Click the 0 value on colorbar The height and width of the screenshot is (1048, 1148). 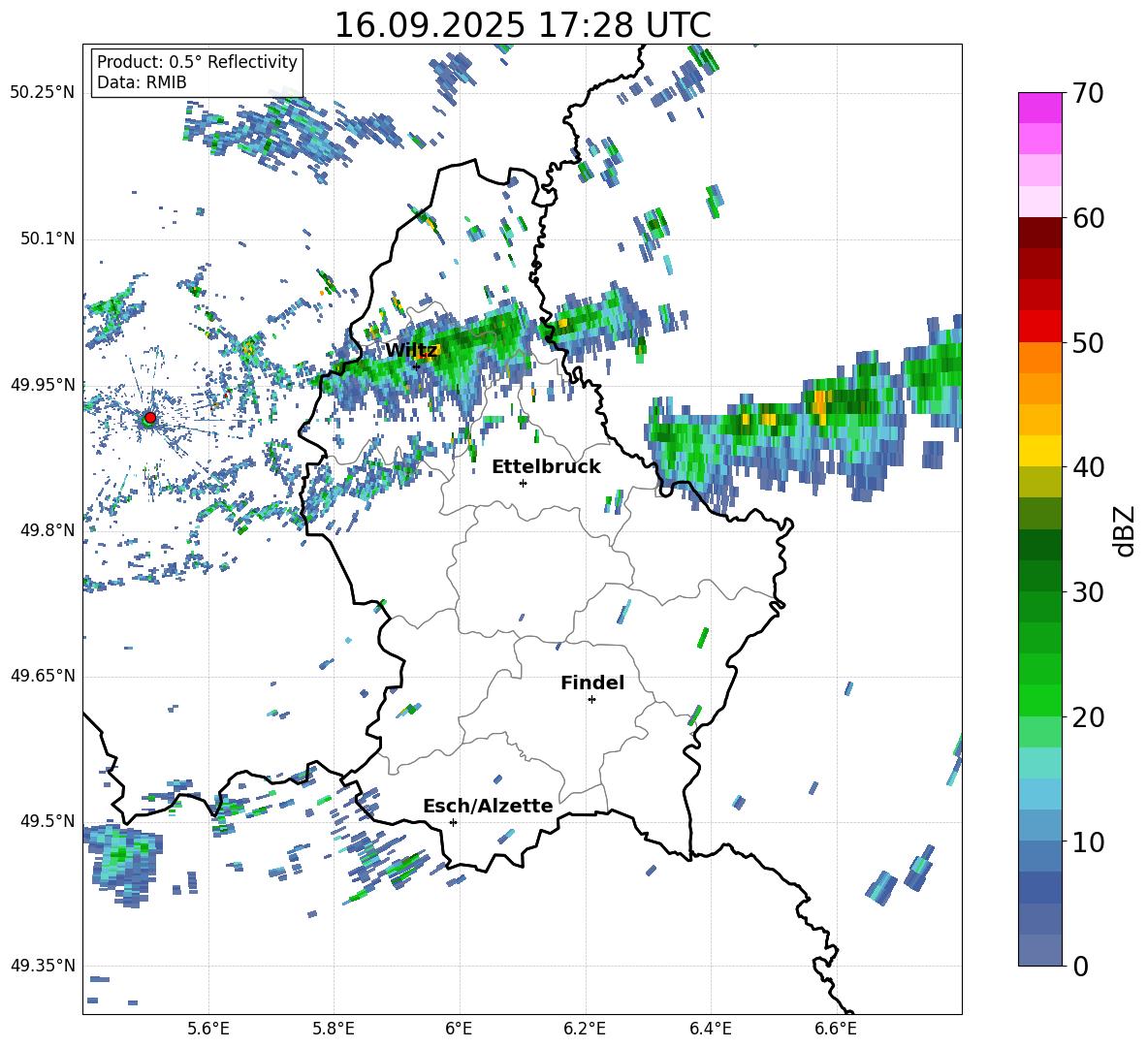click(x=1080, y=966)
